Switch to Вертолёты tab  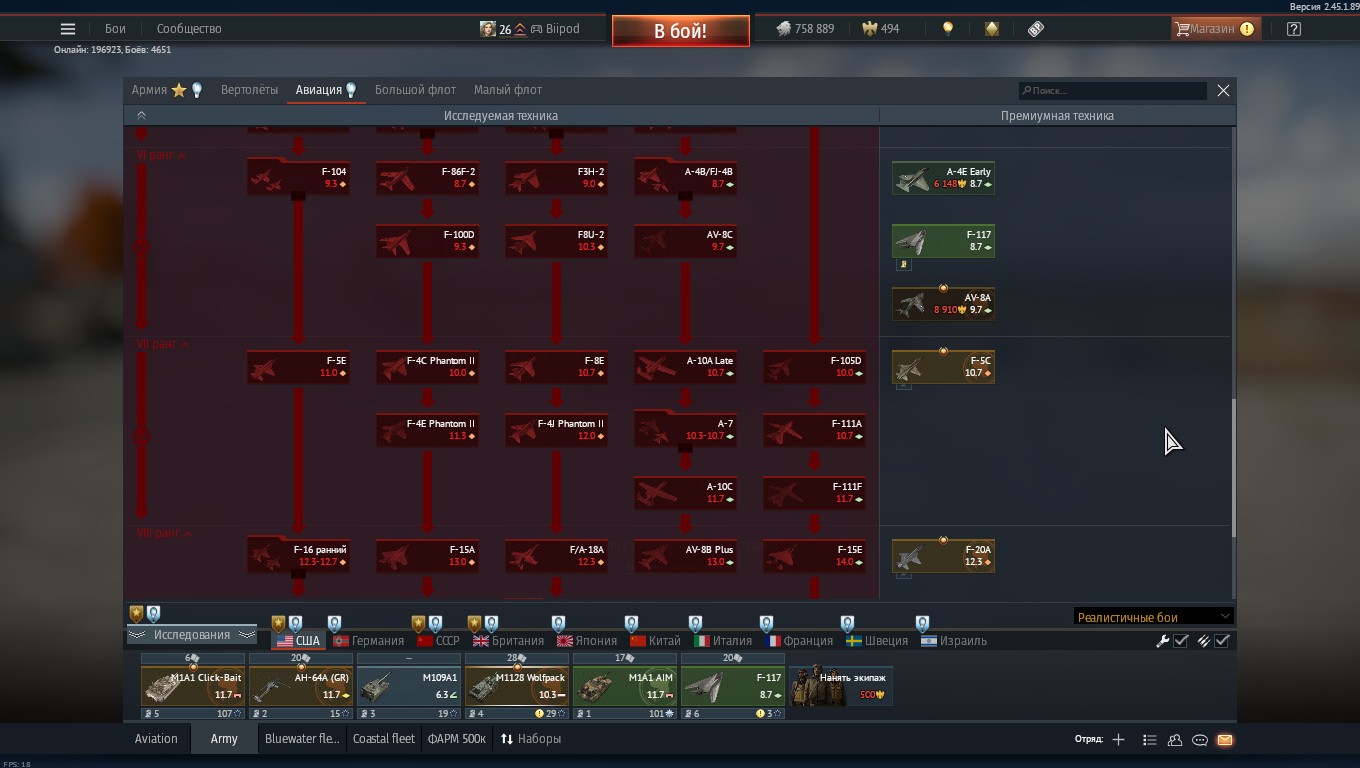249,90
